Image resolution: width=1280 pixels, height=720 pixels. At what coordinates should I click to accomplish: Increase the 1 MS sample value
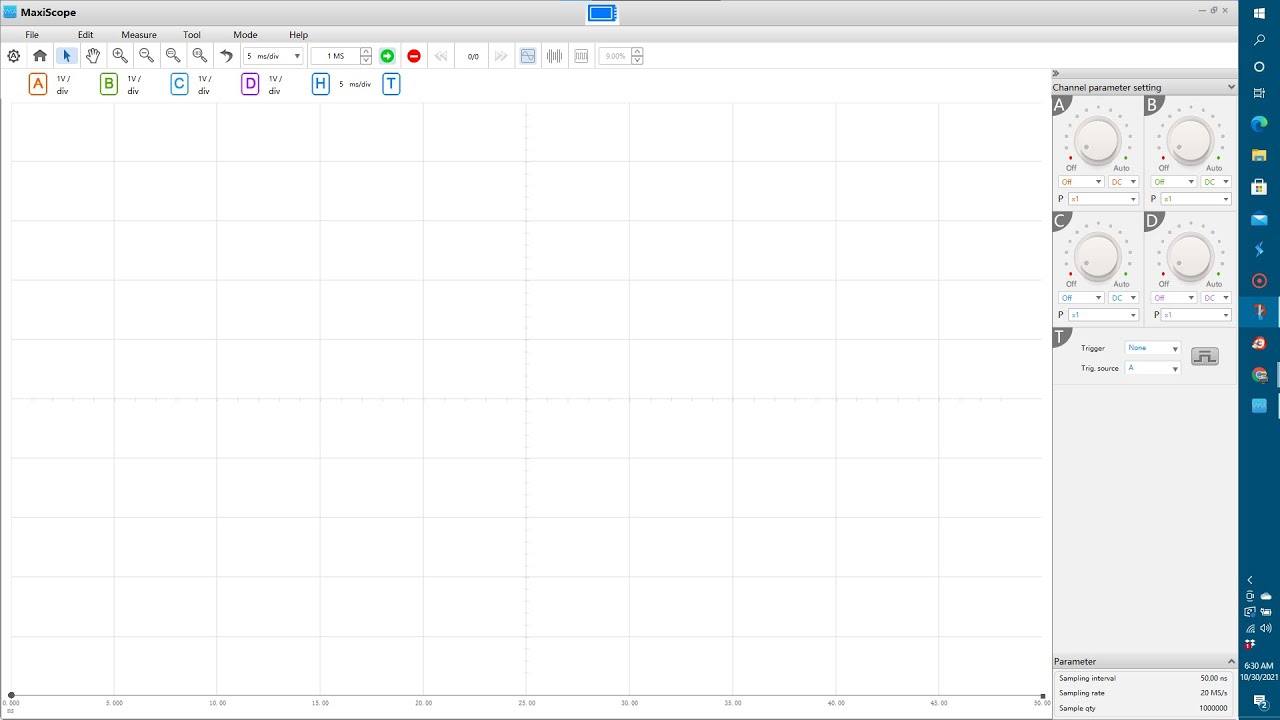(366, 52)
